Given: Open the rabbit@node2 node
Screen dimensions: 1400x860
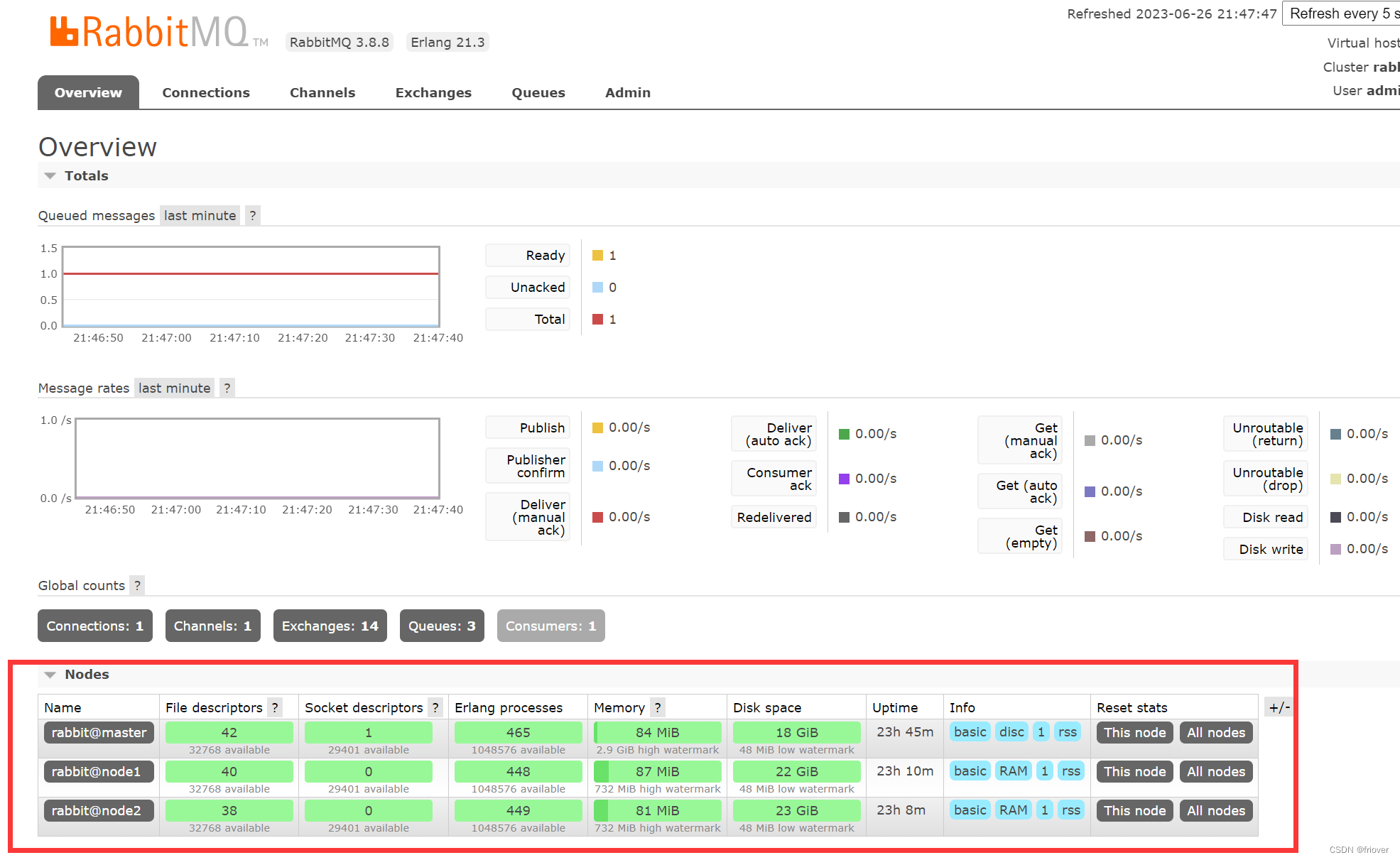Looking at the screenshot, I should [x=99, y=810].
